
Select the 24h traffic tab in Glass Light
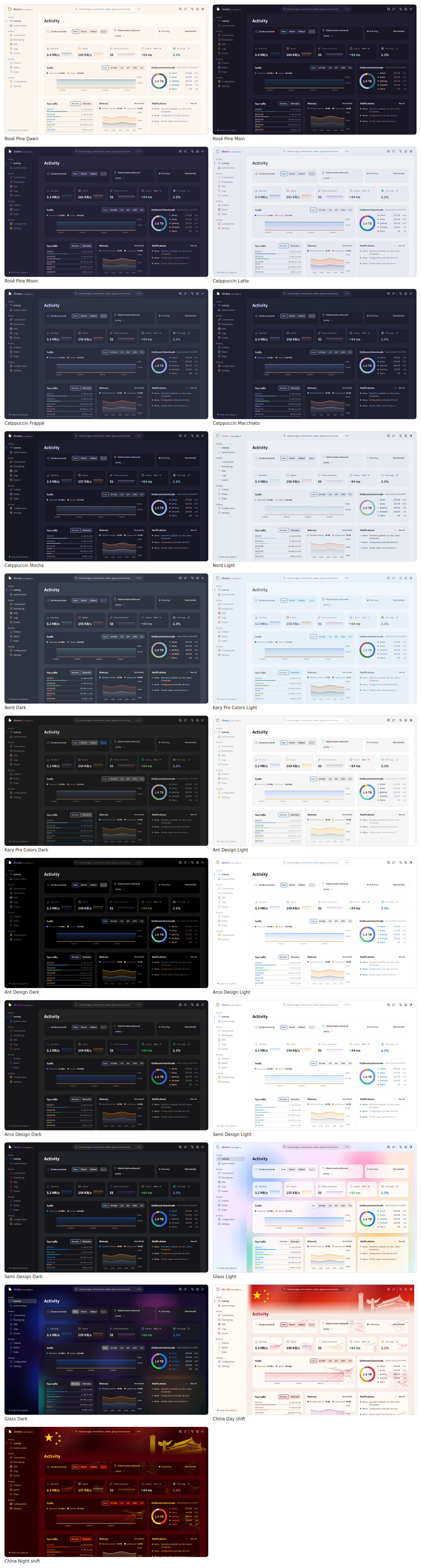[343, 1205]
